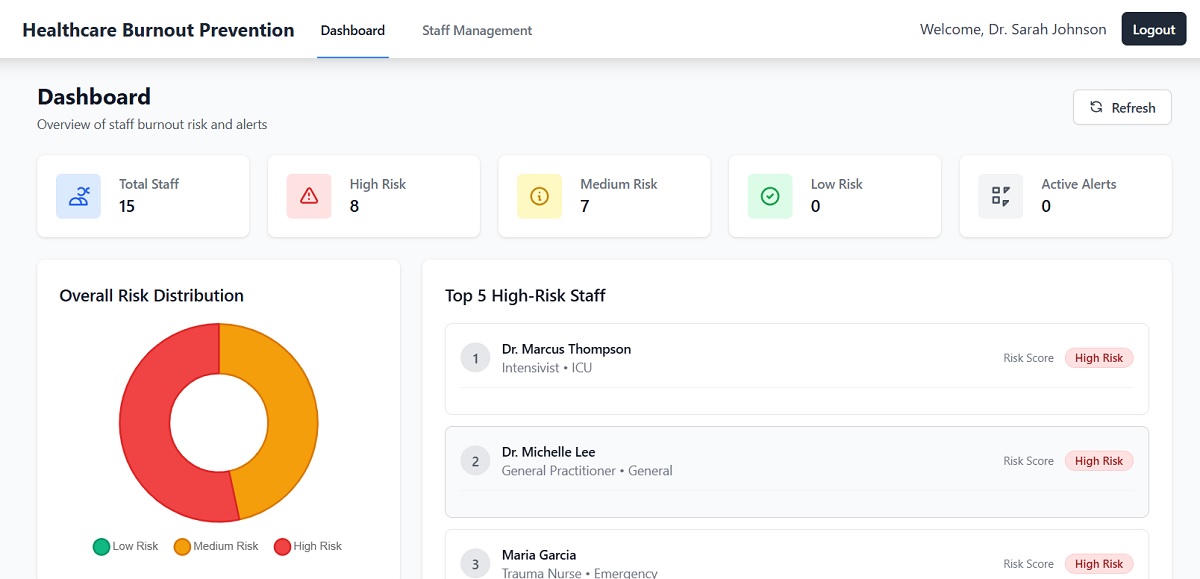Click the Total Staff count 15
Image resolution: width=1200 pixels, height=579 pixels.
[127, 206]
